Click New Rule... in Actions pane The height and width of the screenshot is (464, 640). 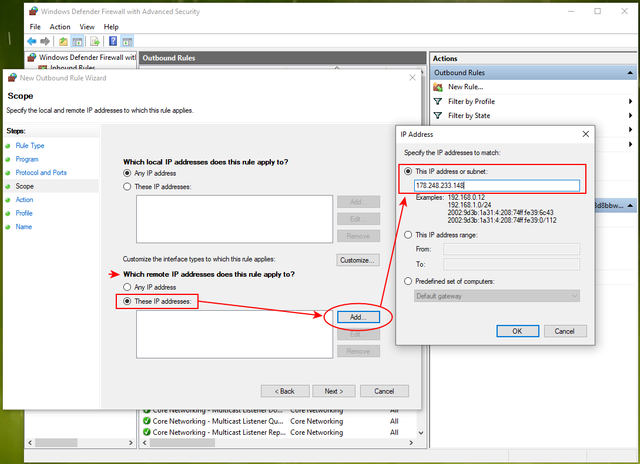coord(466,87)
